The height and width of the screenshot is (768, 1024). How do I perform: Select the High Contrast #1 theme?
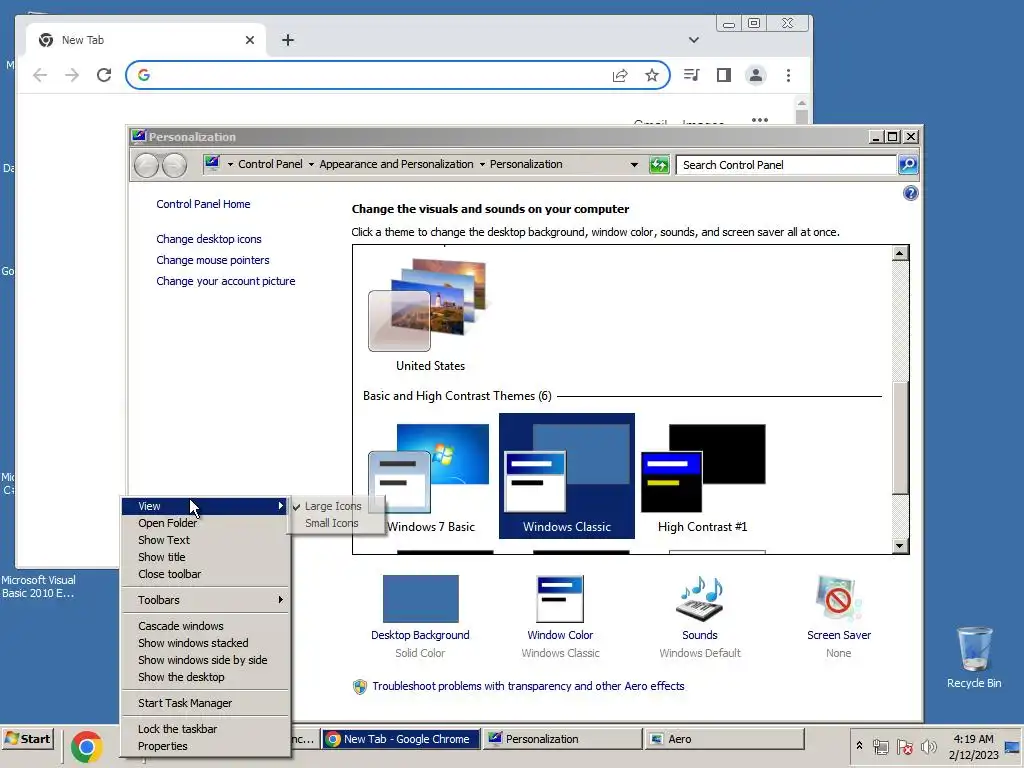click(x=703, y=476)
